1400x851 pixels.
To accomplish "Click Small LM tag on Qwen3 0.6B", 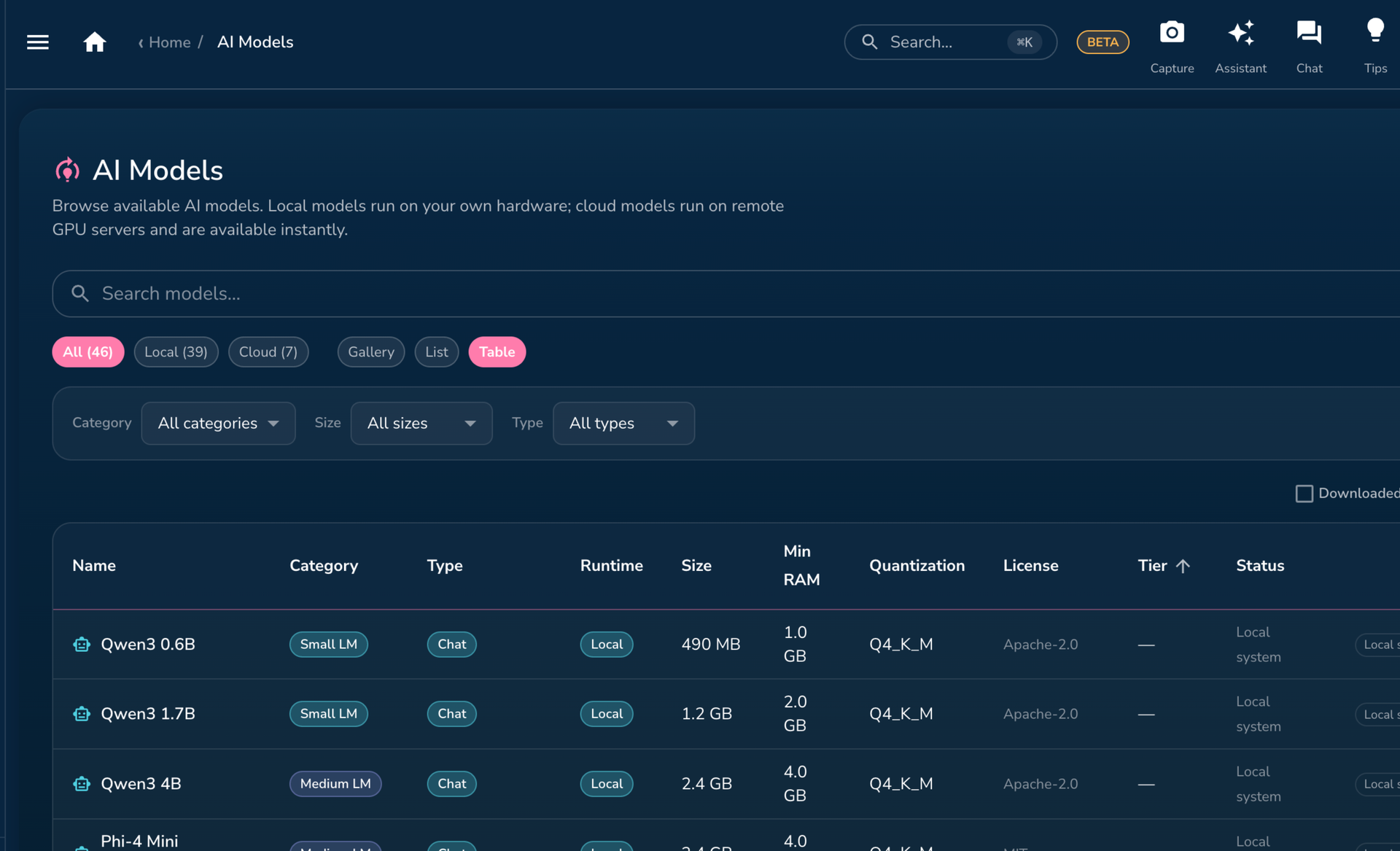I will click(x=329, y=645).
